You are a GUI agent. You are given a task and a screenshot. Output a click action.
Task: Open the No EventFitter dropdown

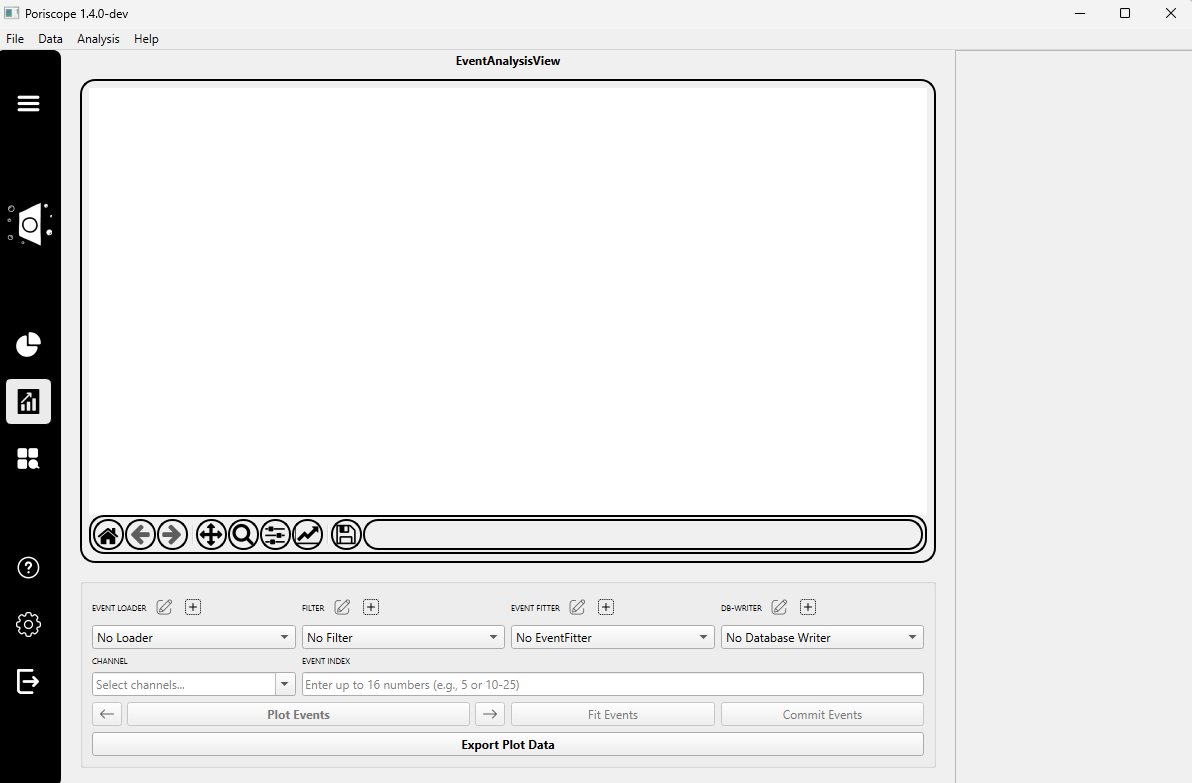612,637
